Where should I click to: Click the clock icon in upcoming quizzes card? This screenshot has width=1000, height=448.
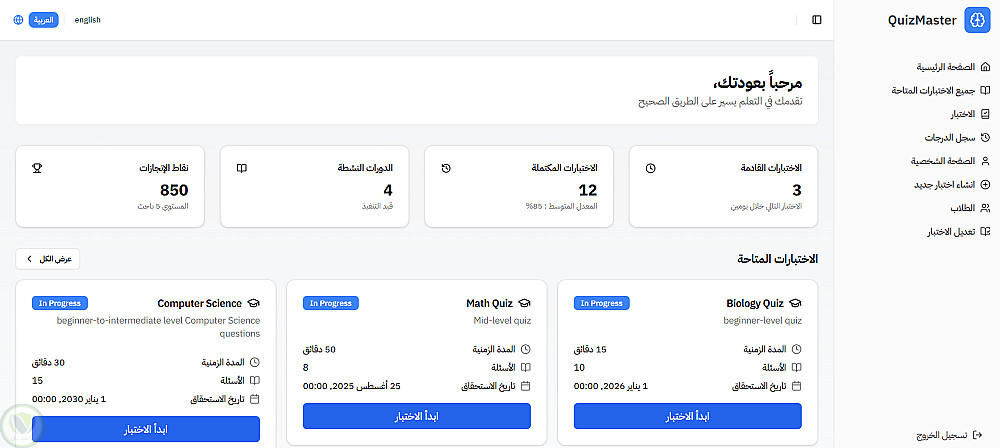(651, 168)
